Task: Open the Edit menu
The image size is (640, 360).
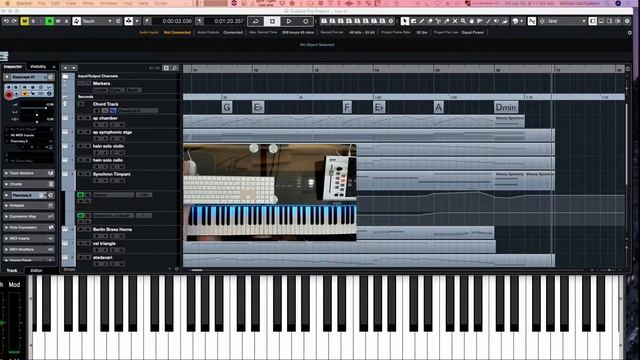Action: pos(56,3)
